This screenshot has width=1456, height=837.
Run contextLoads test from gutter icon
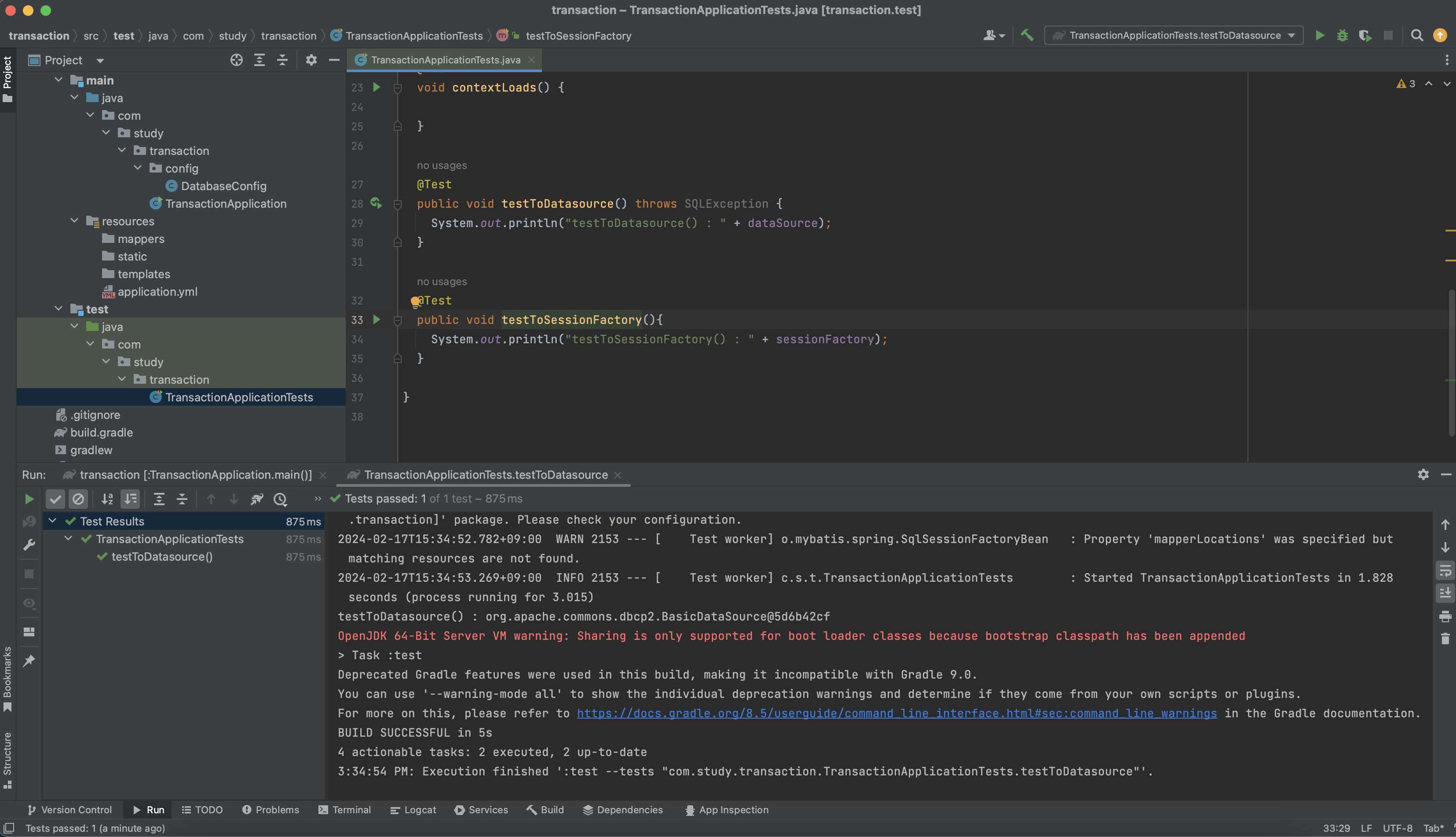377,87
